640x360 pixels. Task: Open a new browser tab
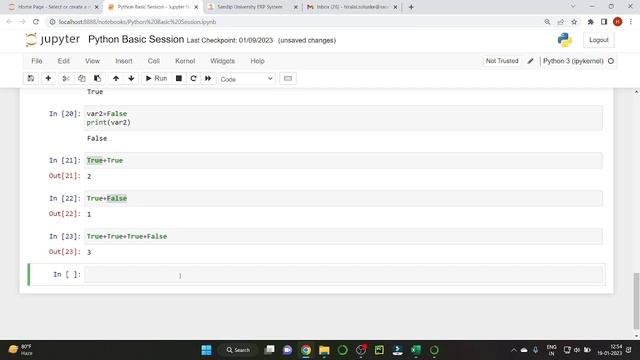click(411, 7)
